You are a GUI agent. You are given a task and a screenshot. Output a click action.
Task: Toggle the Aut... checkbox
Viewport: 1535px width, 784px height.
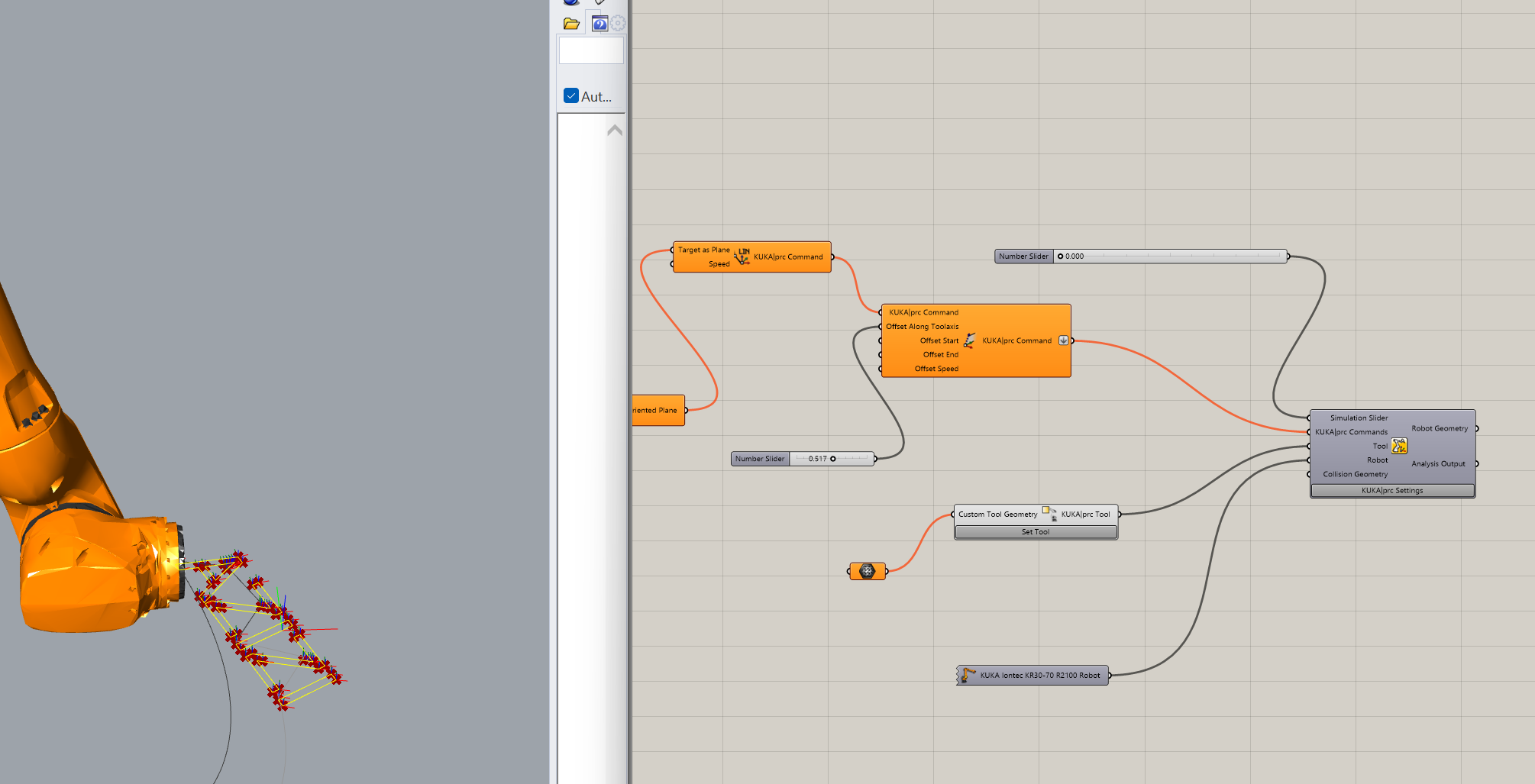coord(571,95)
